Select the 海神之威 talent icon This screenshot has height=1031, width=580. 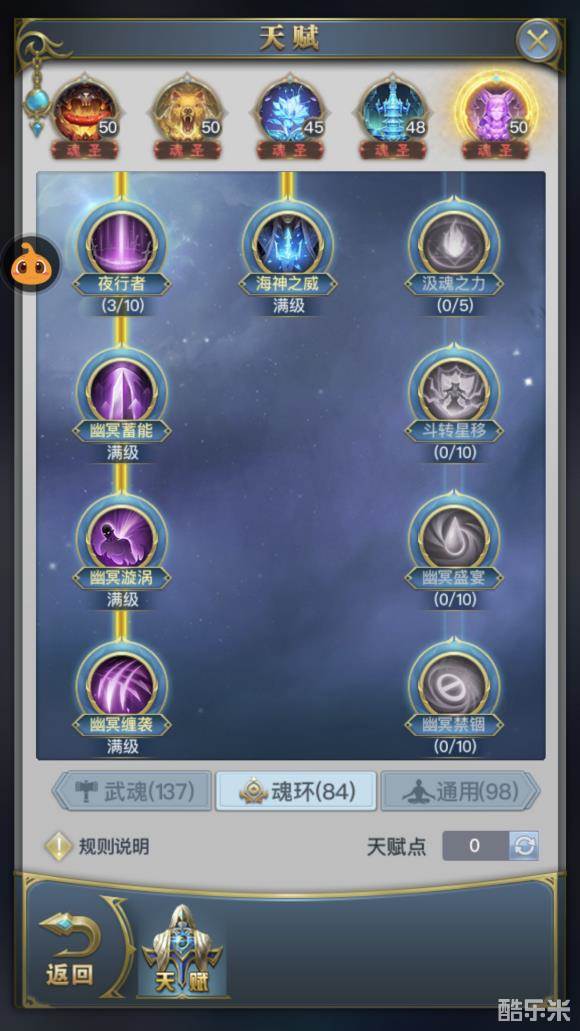[288, 244]
